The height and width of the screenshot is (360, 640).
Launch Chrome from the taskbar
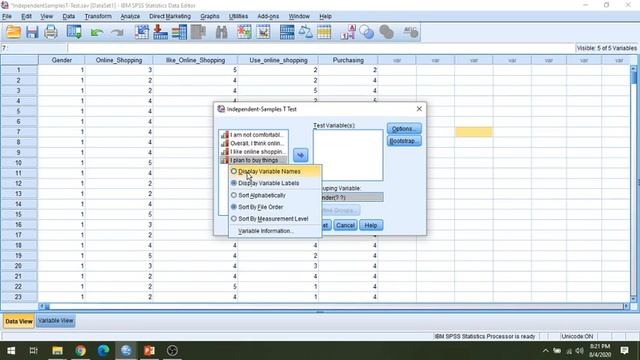click(x=80, y=351)
